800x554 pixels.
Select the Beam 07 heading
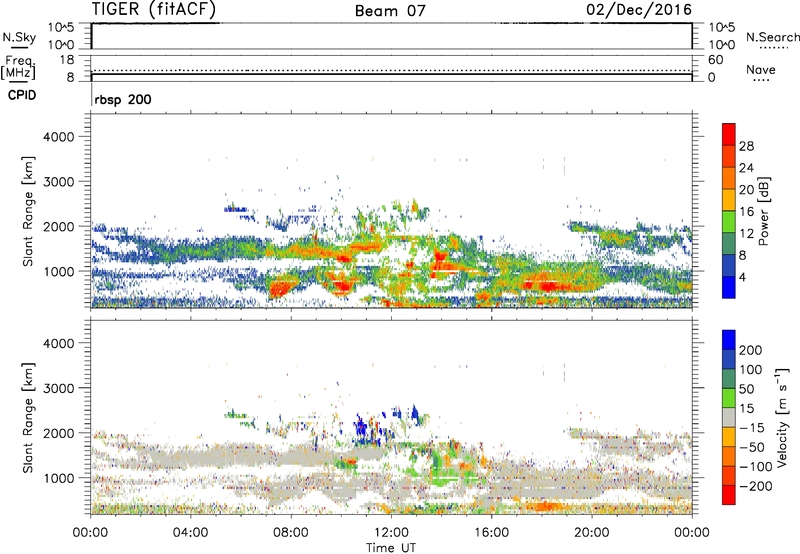pos(390,11)
